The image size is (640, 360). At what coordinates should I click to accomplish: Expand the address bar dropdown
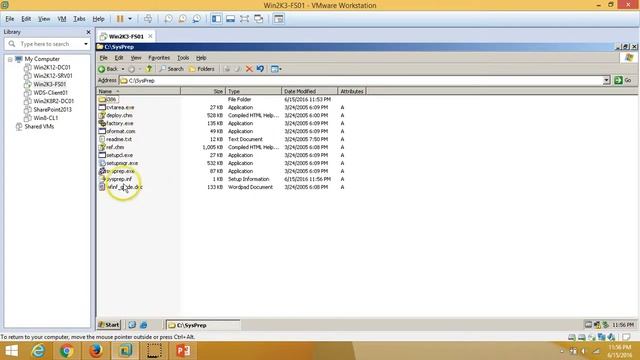pos(607,80)
